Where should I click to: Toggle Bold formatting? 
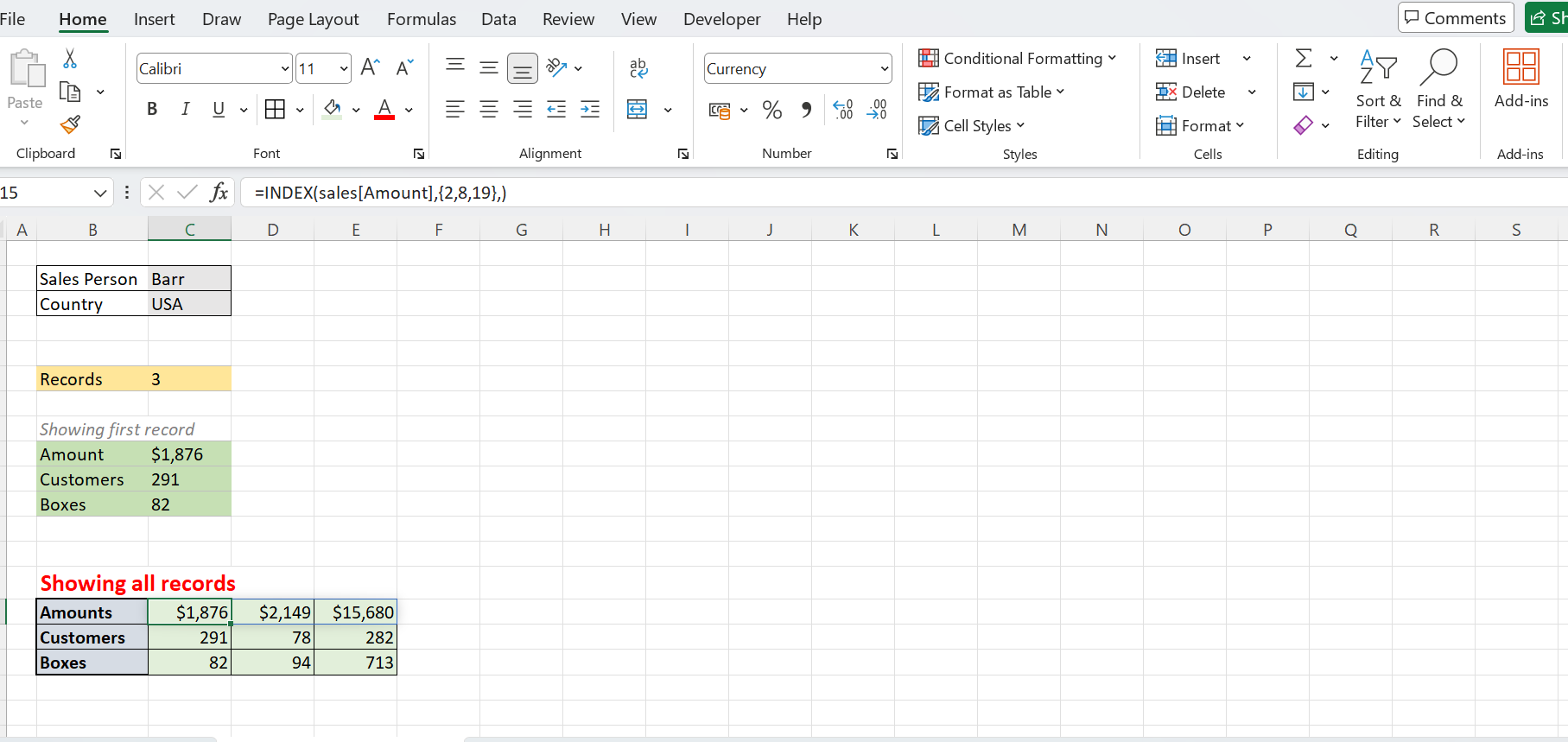click(152, 109)
